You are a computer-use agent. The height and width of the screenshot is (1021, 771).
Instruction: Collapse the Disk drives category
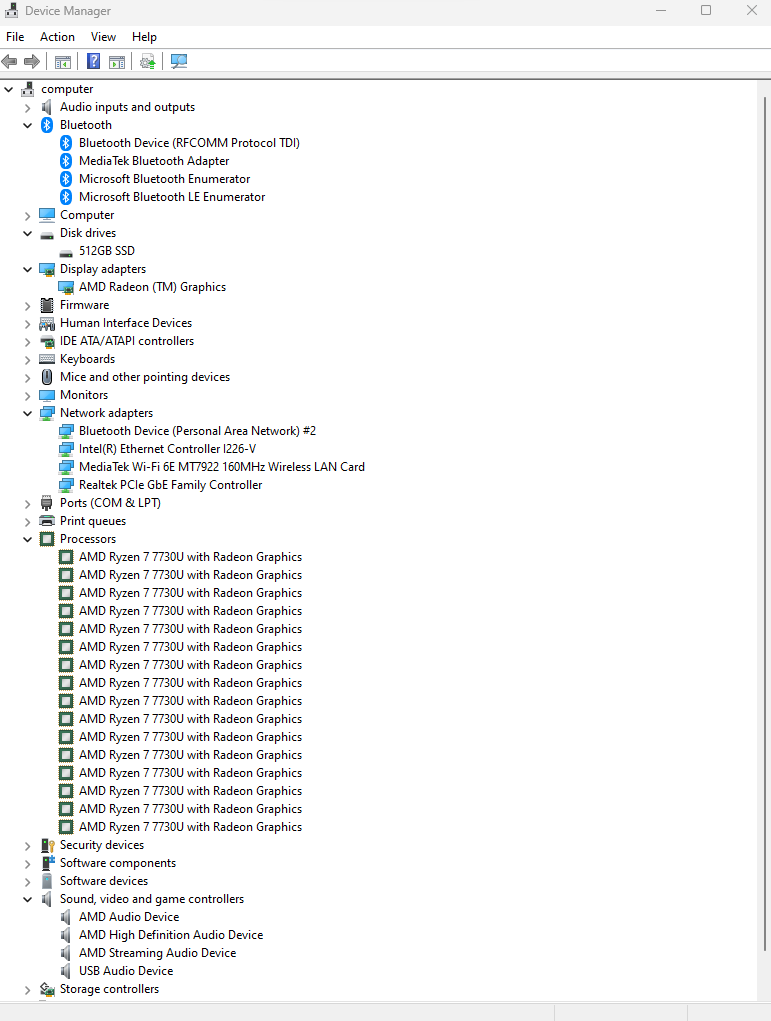[27, 233]
